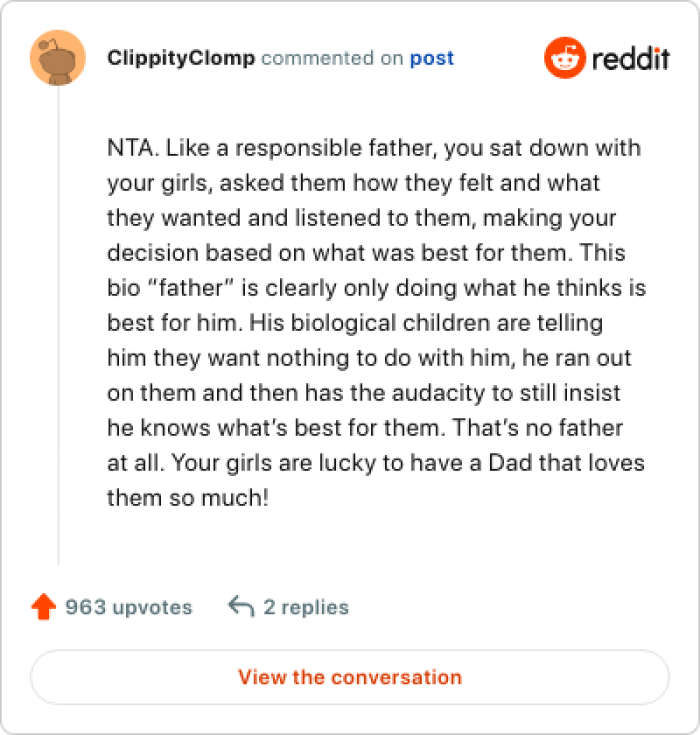The width and height of the screenshot is (700, 735).
Task: Click the last line "them so much!"
Action: 188,498
